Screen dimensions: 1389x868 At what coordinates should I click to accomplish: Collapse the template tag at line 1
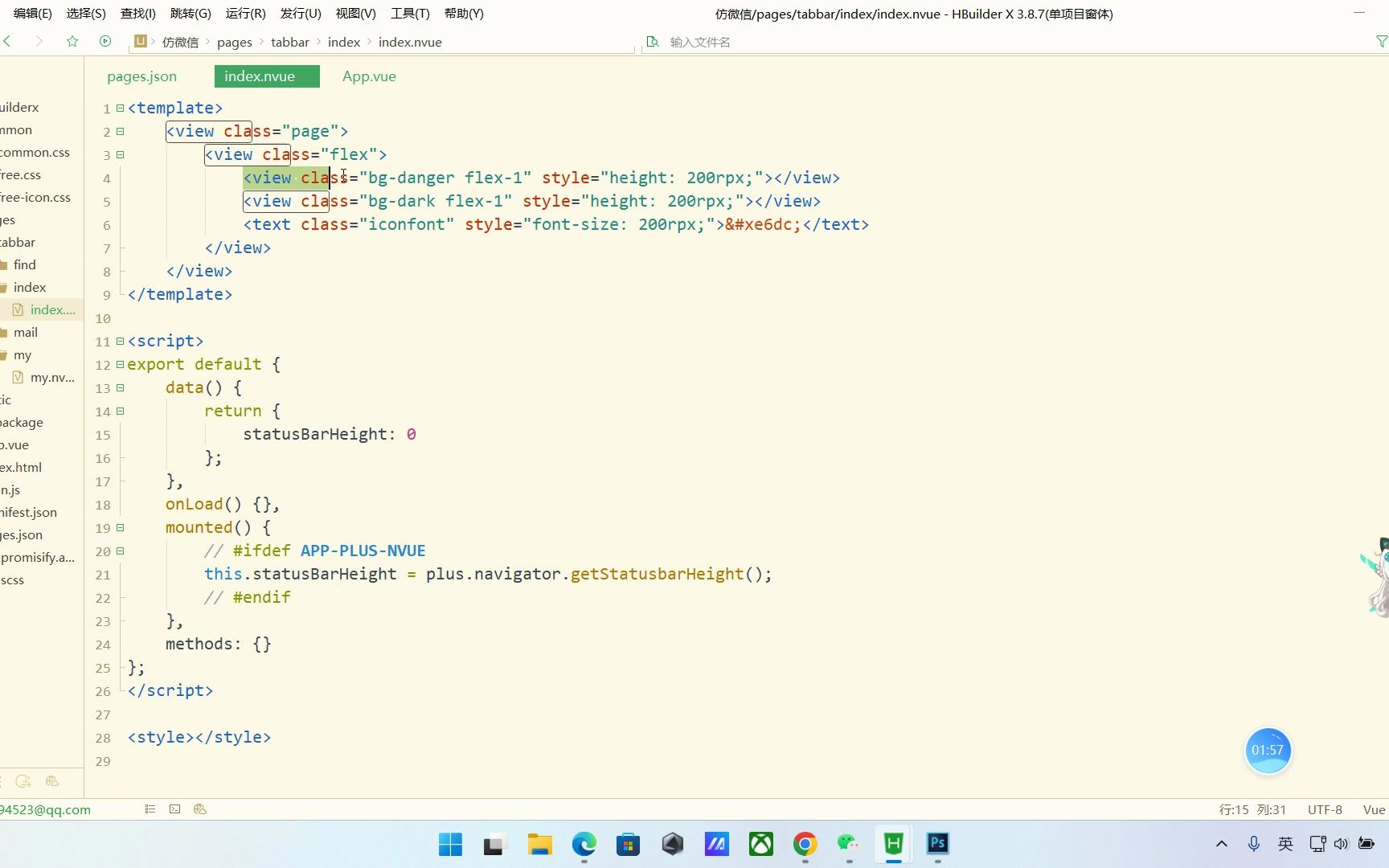click(120, 108)
